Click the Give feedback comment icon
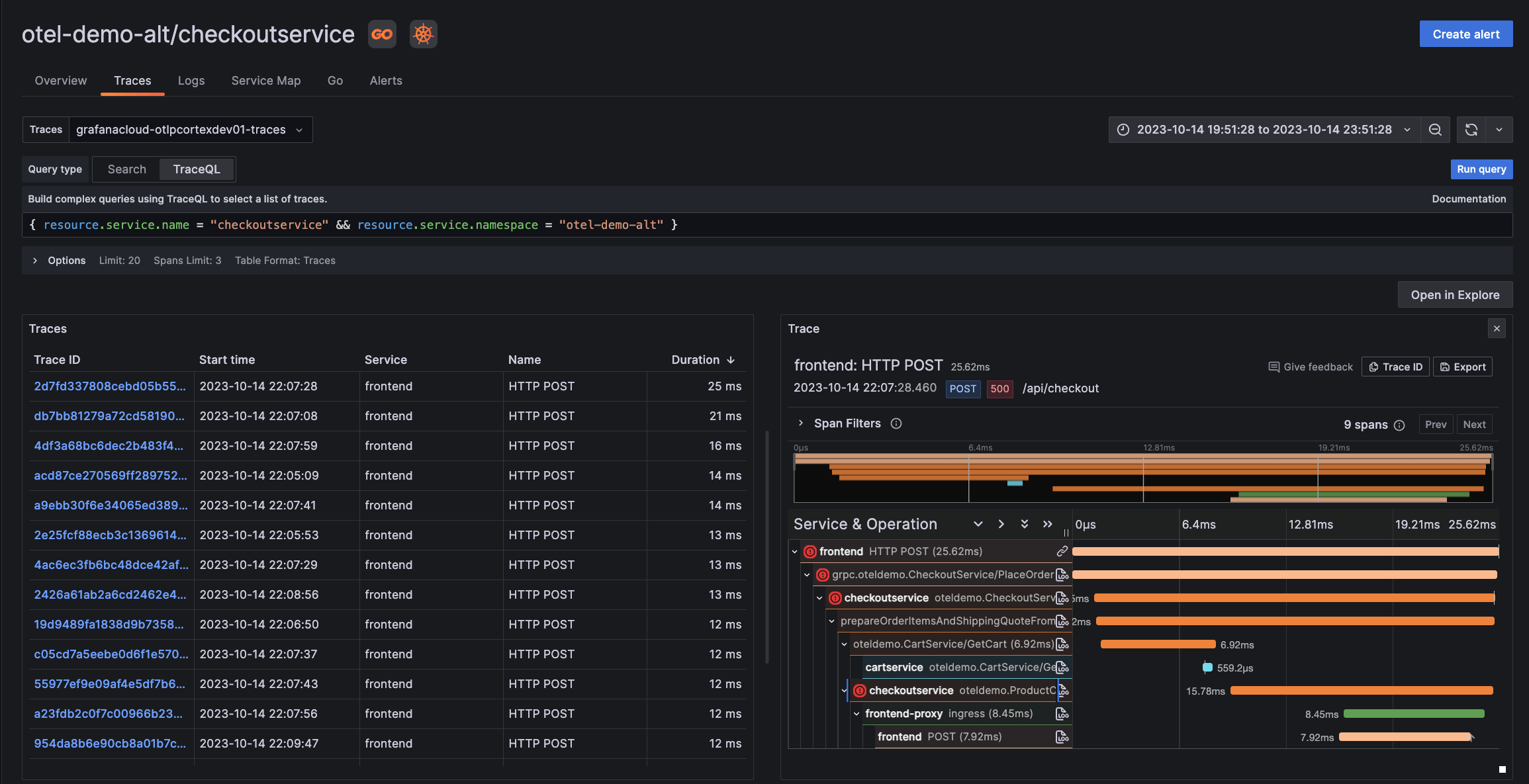The image size is (1529, 784). click(x=1274, y=367)
